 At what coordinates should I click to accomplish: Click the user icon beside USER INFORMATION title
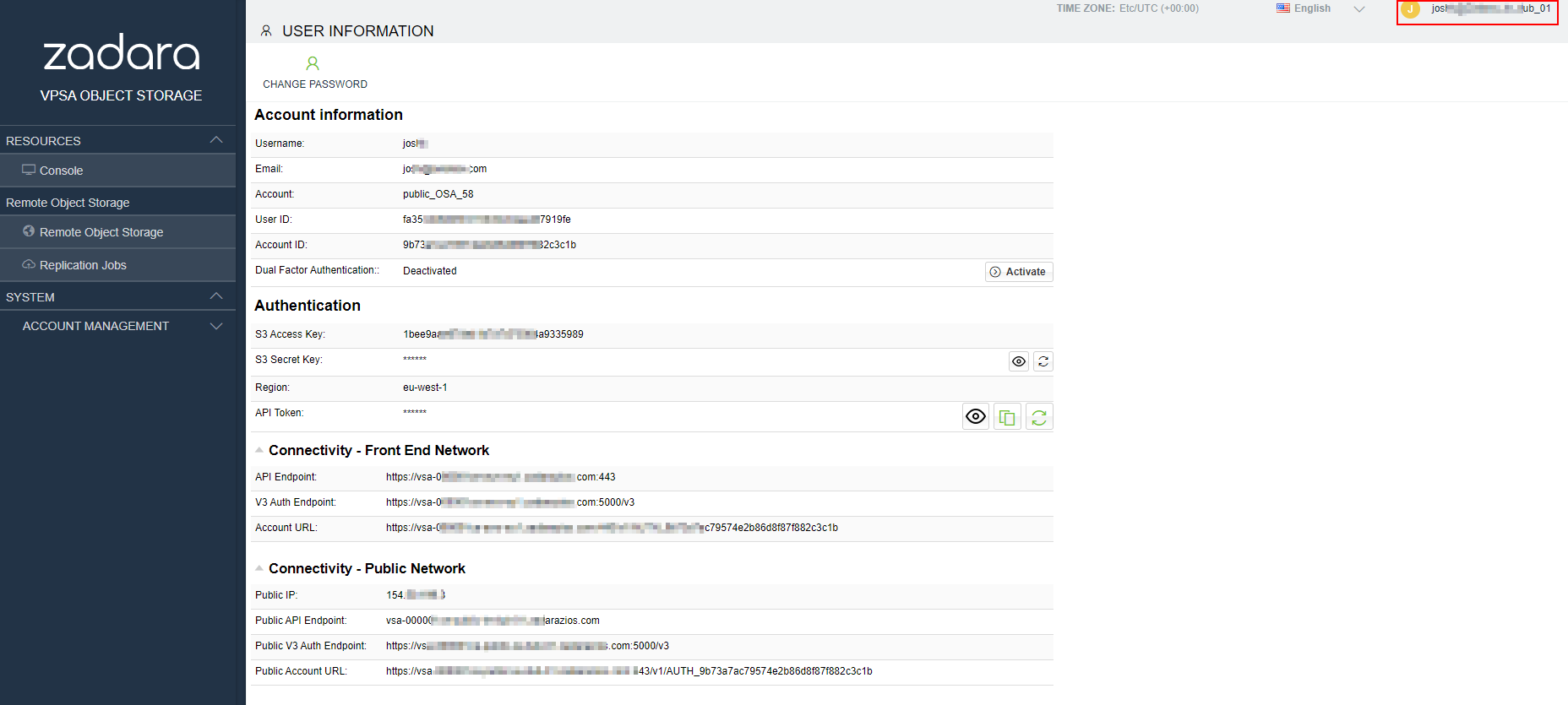click(x=266, y=31)
